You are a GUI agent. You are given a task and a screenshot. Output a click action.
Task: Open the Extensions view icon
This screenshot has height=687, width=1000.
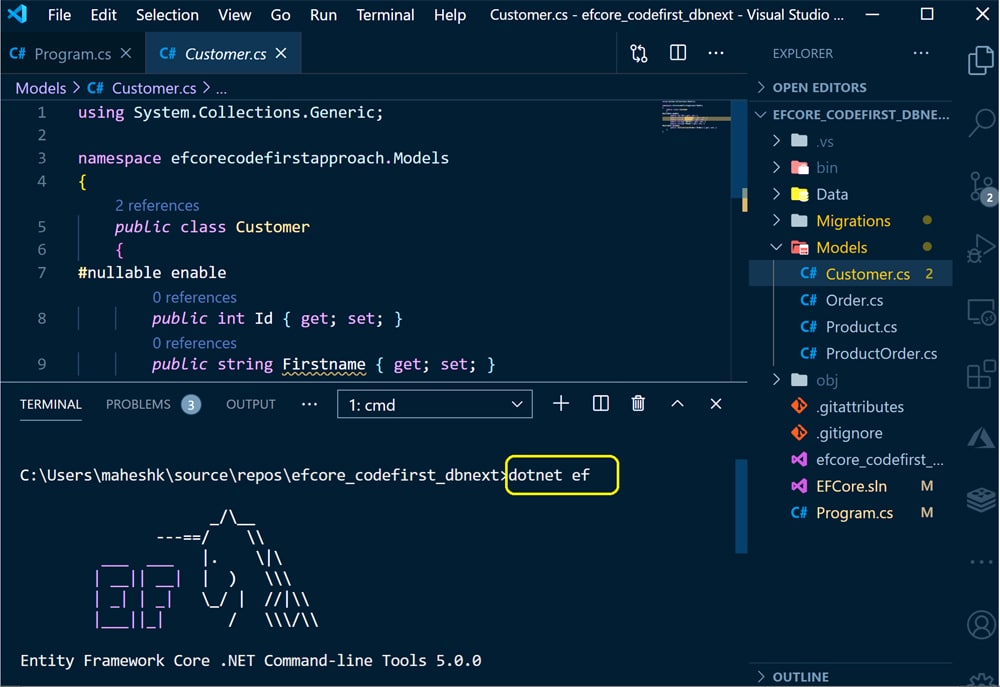979,375
